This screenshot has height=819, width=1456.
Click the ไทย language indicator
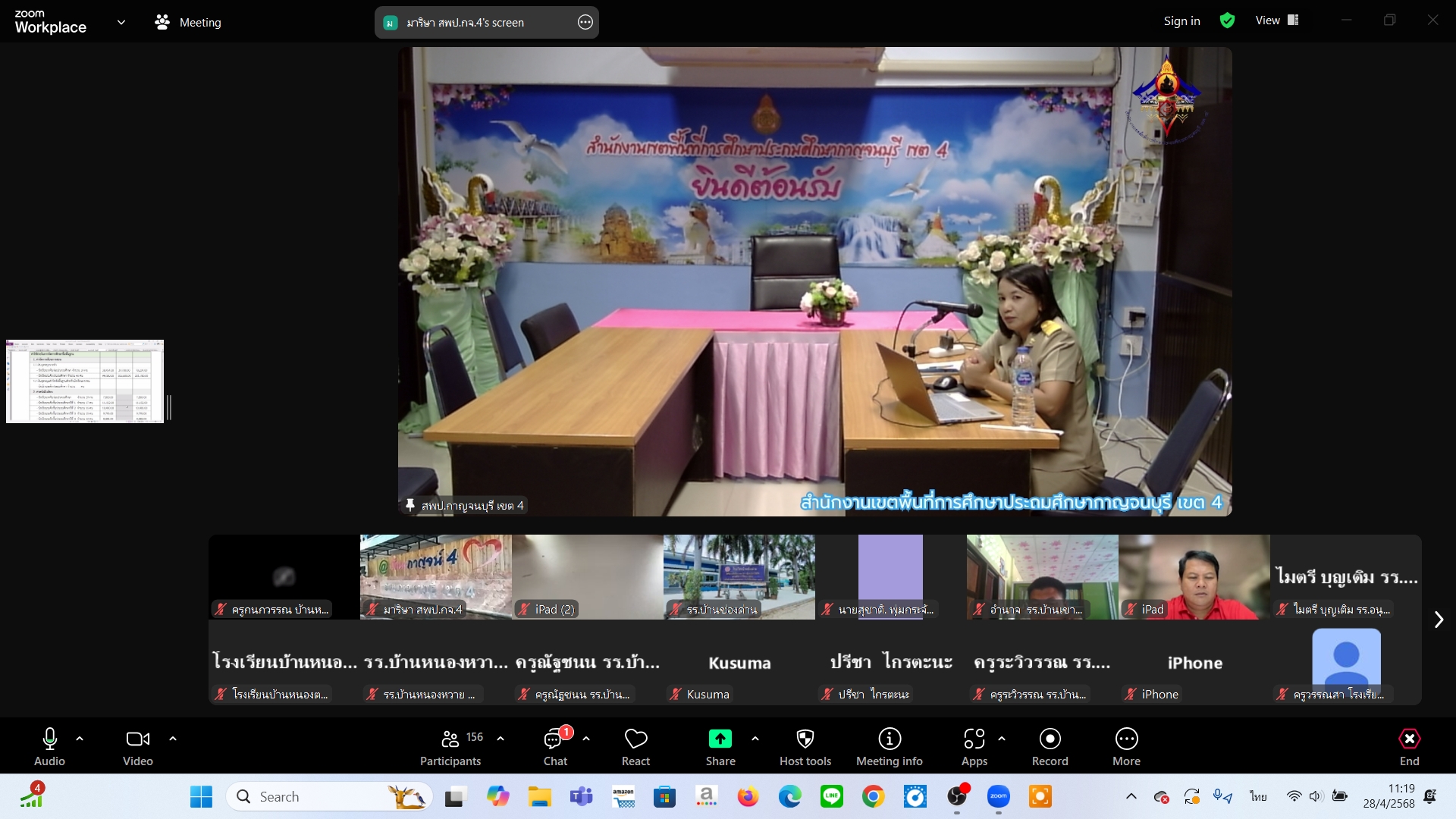(1259, 796)
